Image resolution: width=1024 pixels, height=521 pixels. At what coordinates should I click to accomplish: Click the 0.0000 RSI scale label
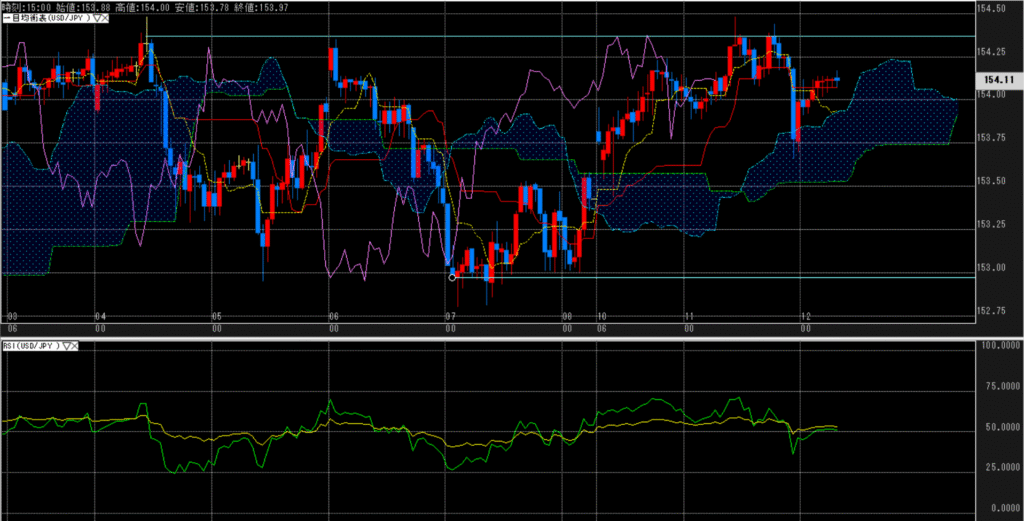(x=998, y=508)
